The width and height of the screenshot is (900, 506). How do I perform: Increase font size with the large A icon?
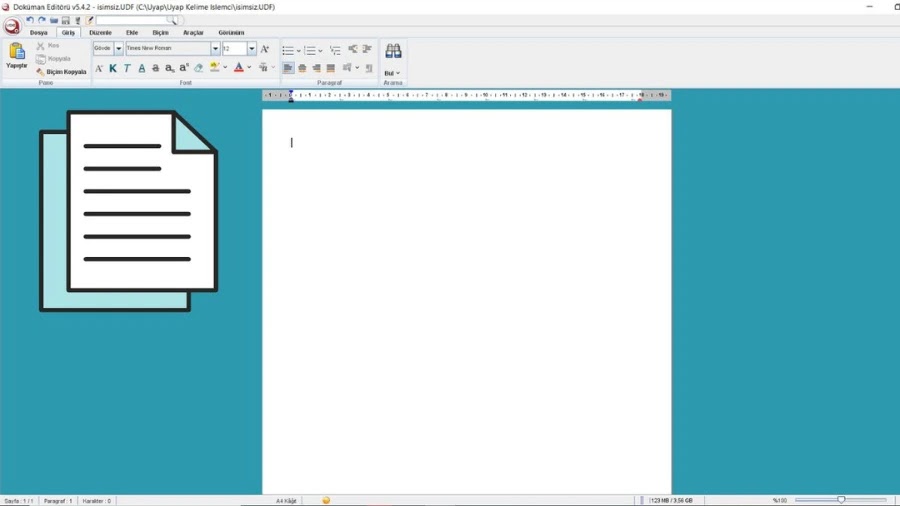265,49
